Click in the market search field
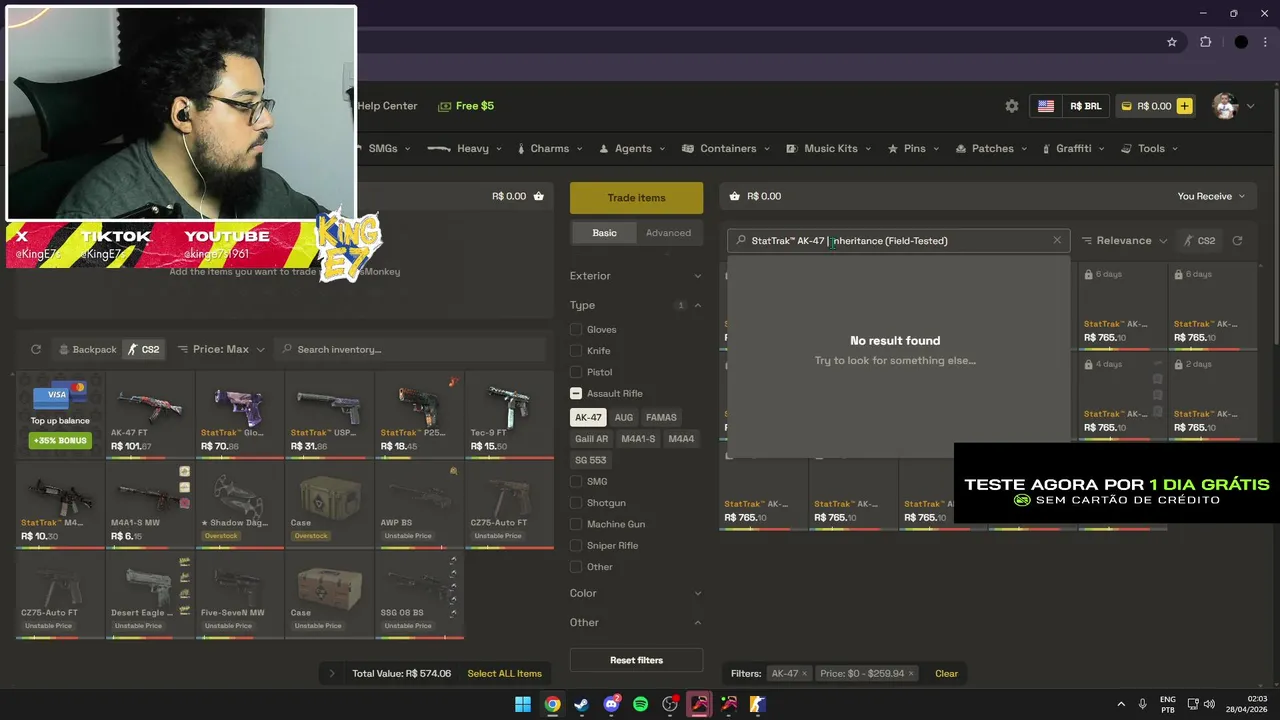The height and width of the screenshot is (720, 1280). (x=900, y=240)
